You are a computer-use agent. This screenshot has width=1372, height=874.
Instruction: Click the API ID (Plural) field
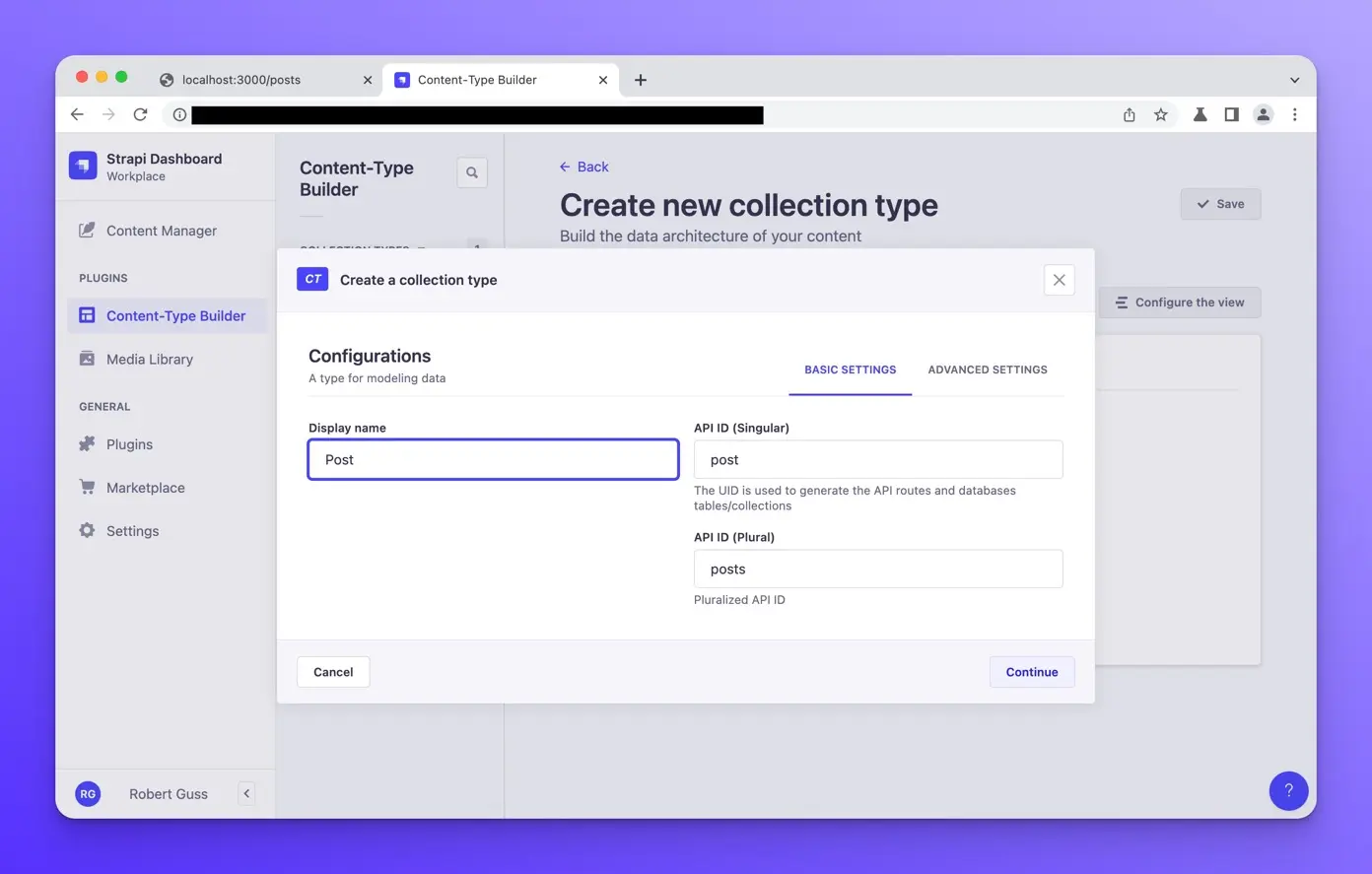pos(878,569)
